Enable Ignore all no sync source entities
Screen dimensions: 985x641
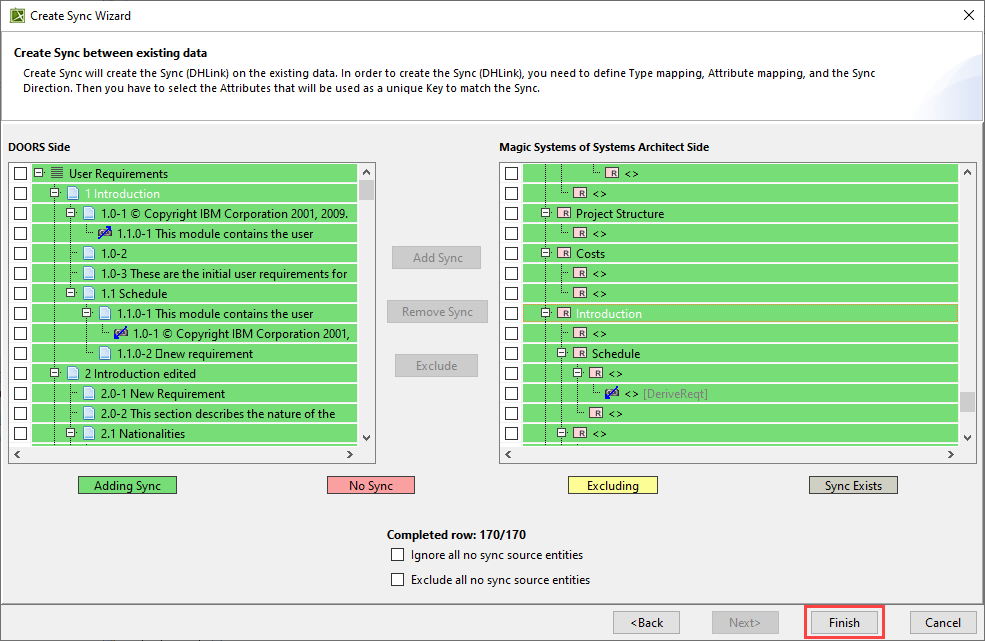click(x=398, y=554)
